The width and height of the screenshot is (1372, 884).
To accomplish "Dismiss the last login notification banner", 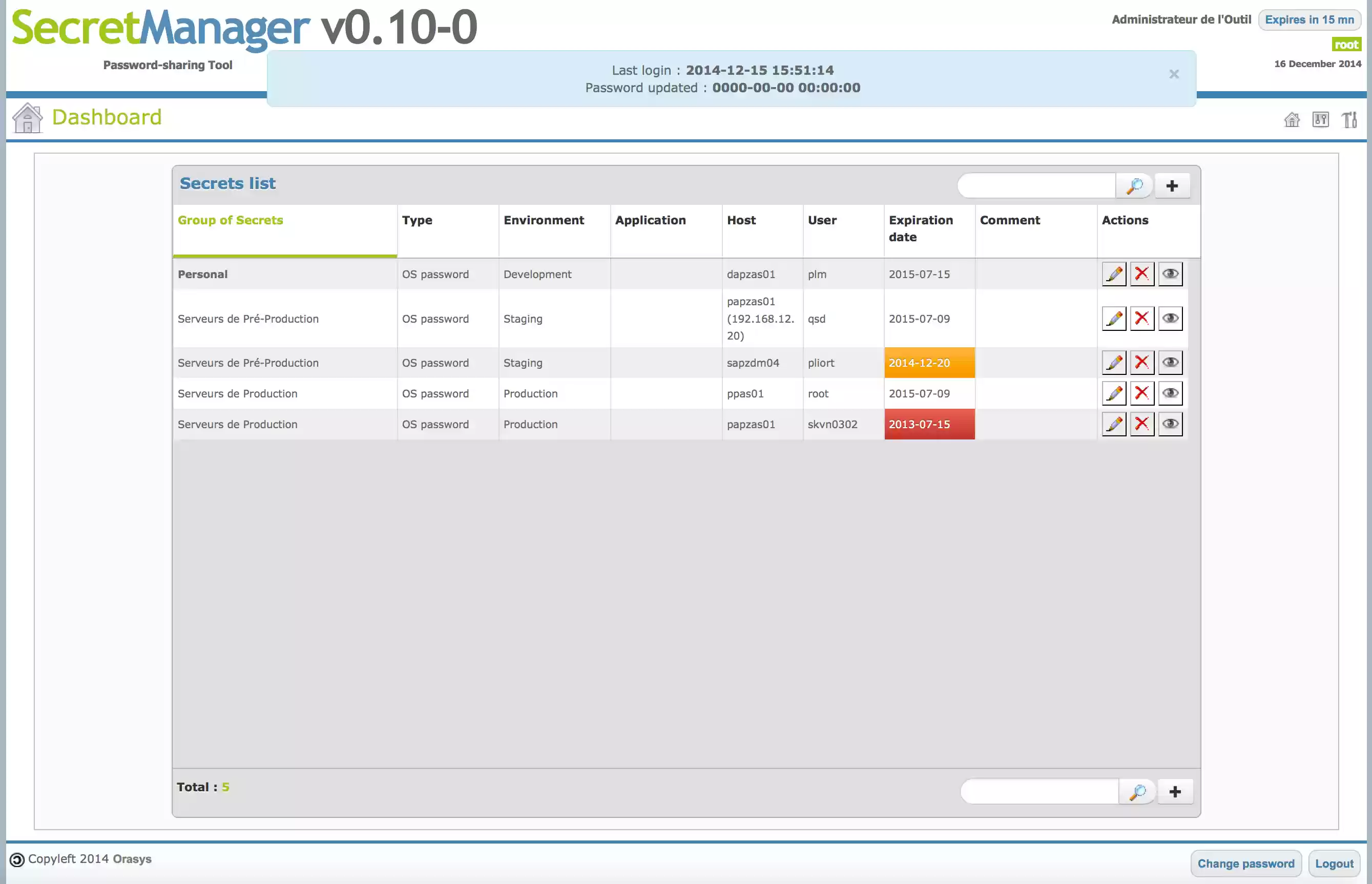I will click(1174, 74).
